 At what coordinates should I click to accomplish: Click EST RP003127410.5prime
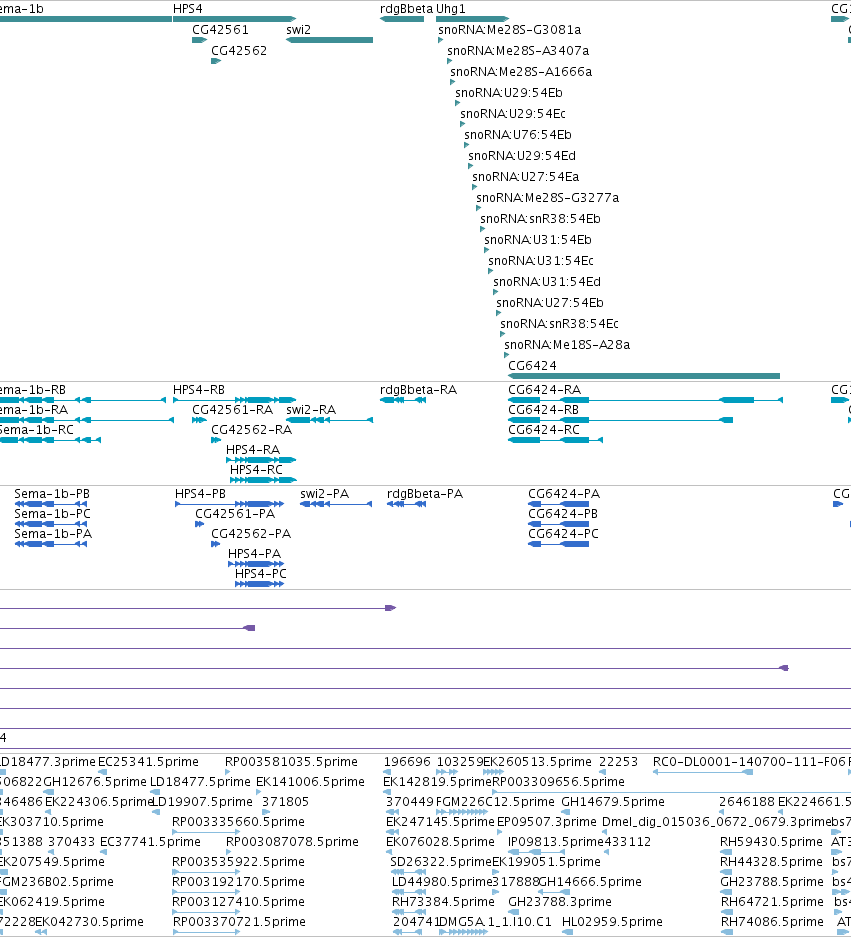coord(238,901)
